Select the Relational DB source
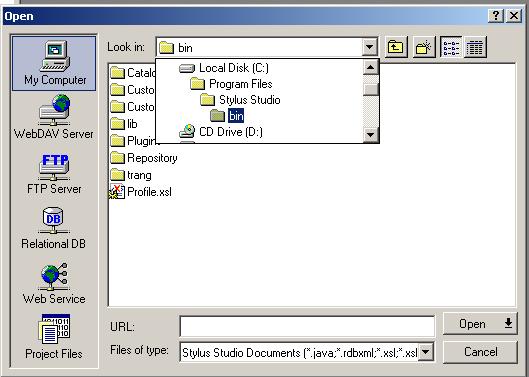Screen dimensions: 529x377 (x=53, y=228)
